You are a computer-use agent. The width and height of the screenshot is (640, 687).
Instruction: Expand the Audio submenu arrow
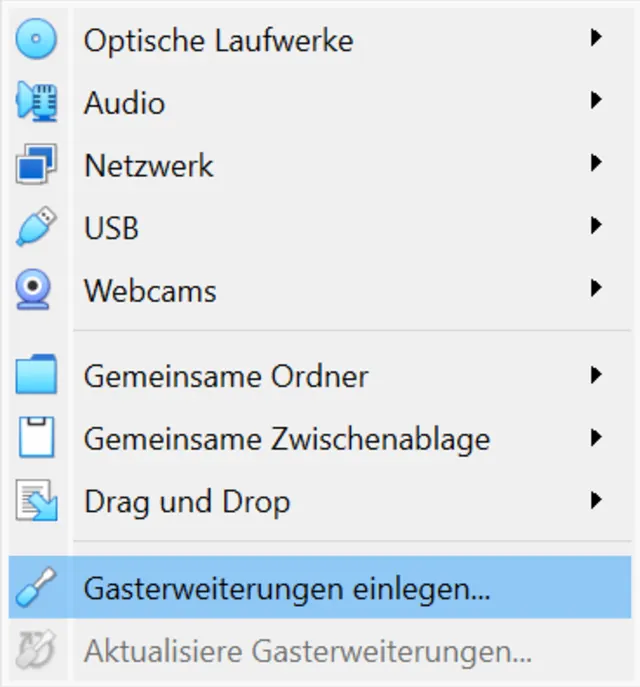pos(596,101)
